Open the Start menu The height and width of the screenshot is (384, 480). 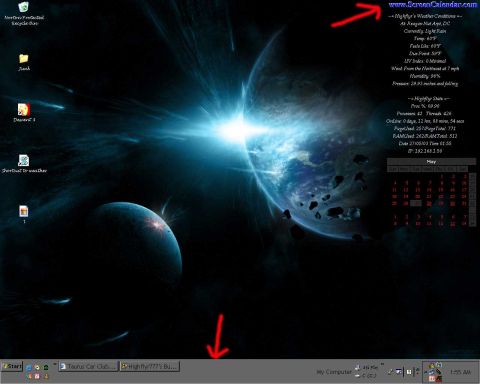coord(12,366)
